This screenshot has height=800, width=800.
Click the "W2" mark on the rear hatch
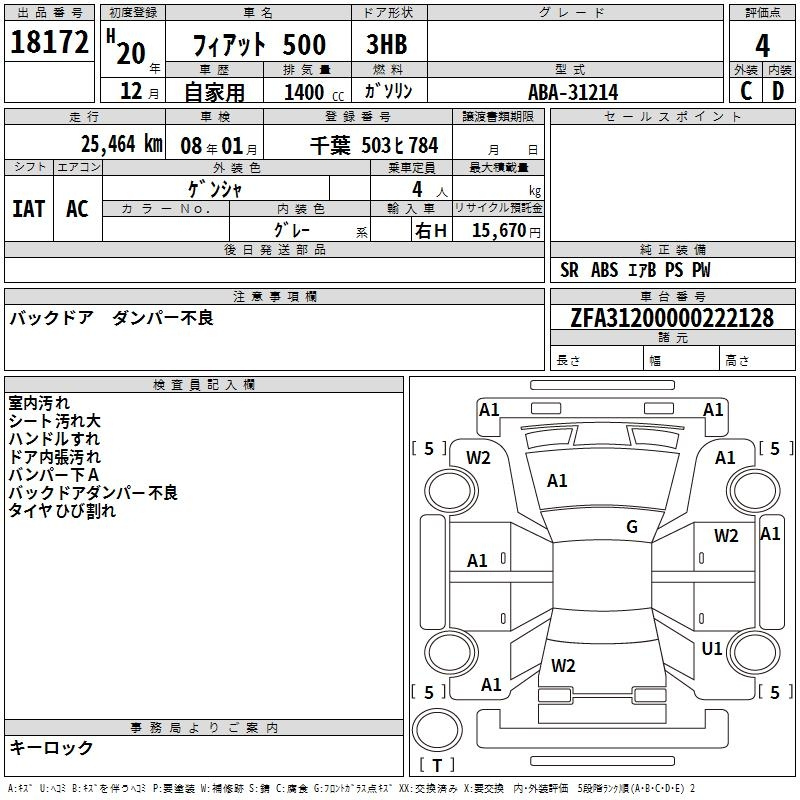pyautogui.click(x=563, y=666)
